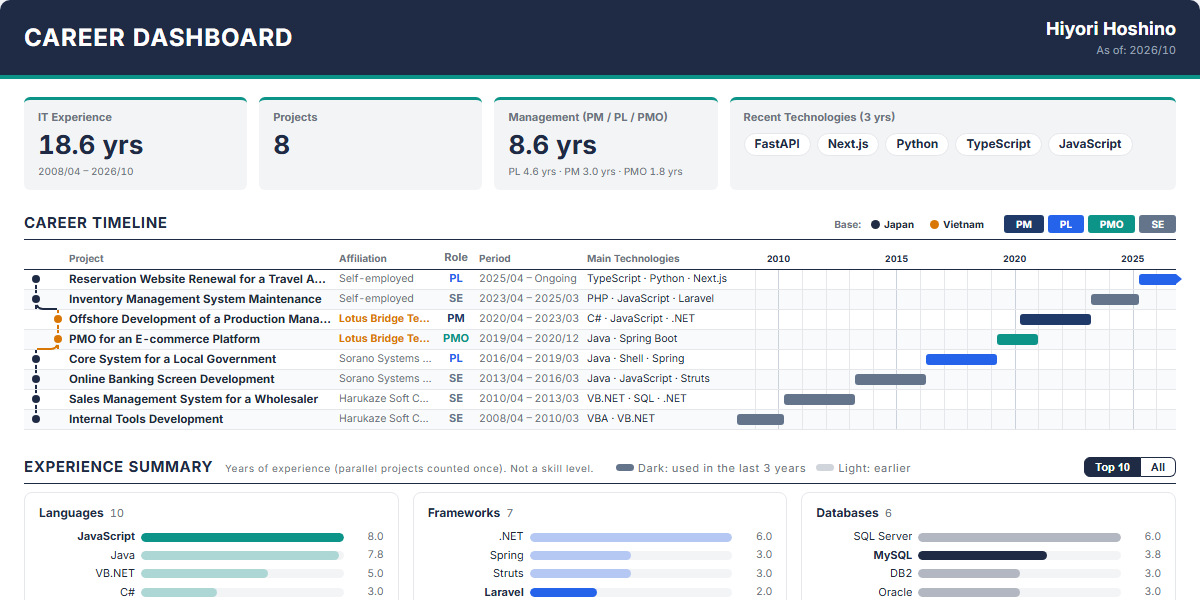The height and width of the screenshot is (600, 1200).
Task: Click the Reservation Website Gantt bar
Action: (1159, 279)
